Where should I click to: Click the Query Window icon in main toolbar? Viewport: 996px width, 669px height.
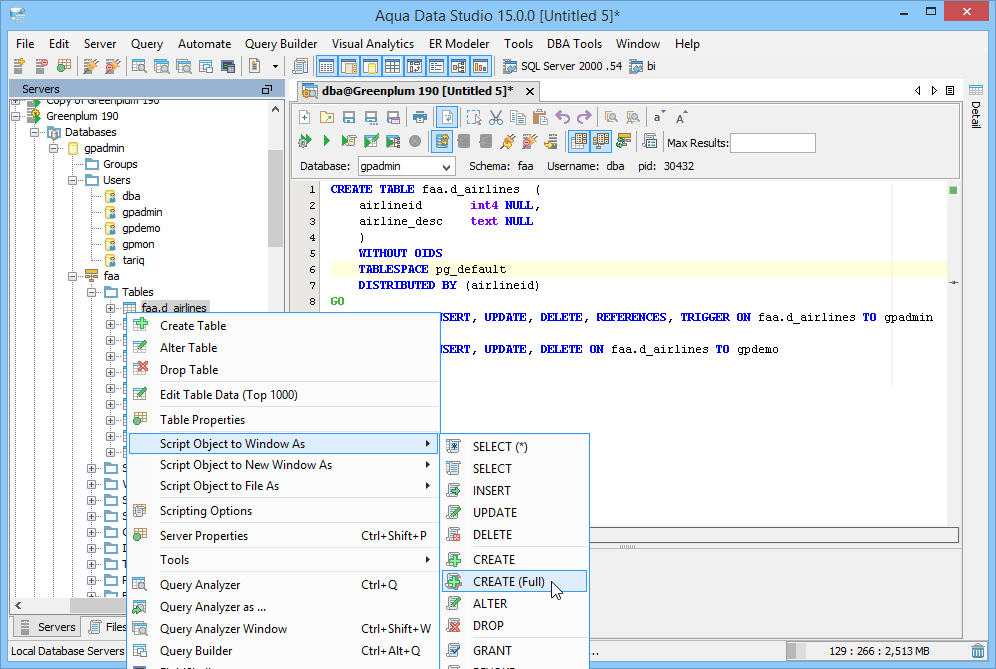pos(138,66)
